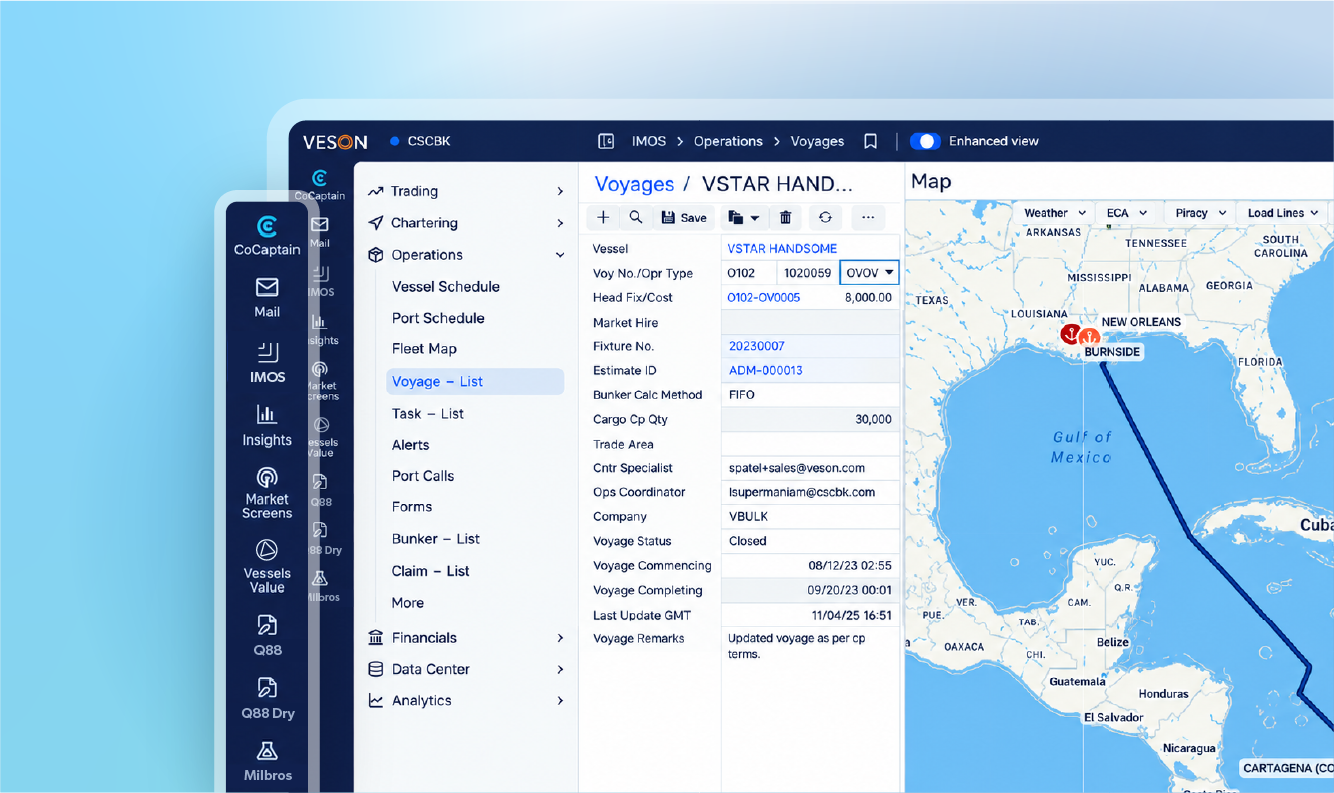Open Vessels Value in the front sidebar

267,566
